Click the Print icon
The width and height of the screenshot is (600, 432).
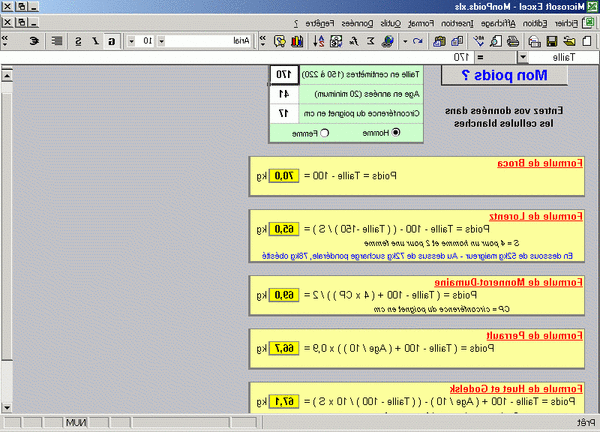click(513, 41)
